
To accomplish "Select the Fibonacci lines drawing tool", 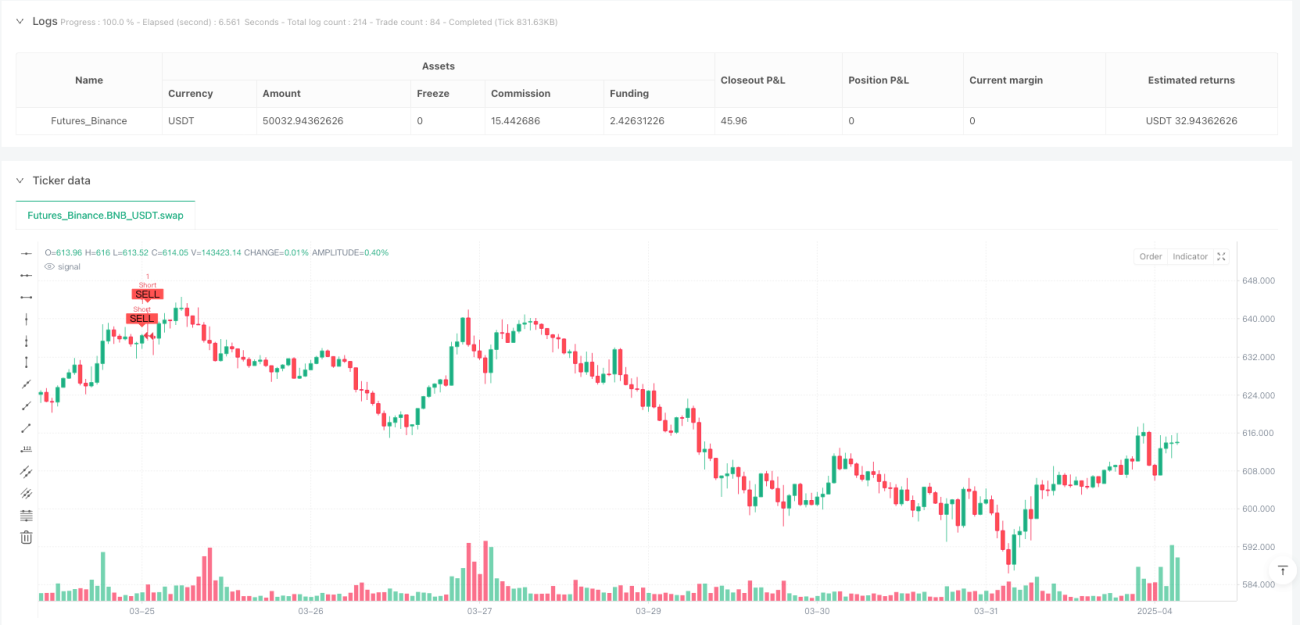I will click(27, 515).
